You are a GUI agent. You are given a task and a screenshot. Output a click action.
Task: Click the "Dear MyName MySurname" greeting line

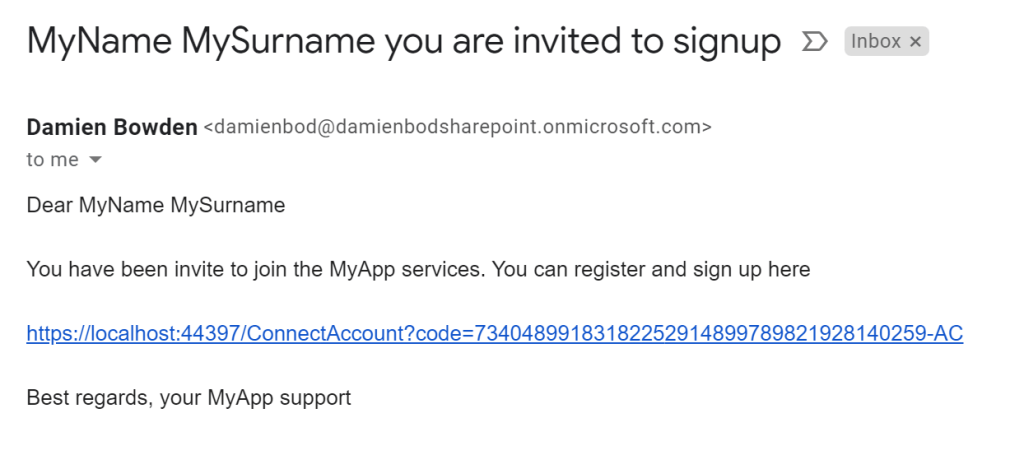(x=156, y=206)
